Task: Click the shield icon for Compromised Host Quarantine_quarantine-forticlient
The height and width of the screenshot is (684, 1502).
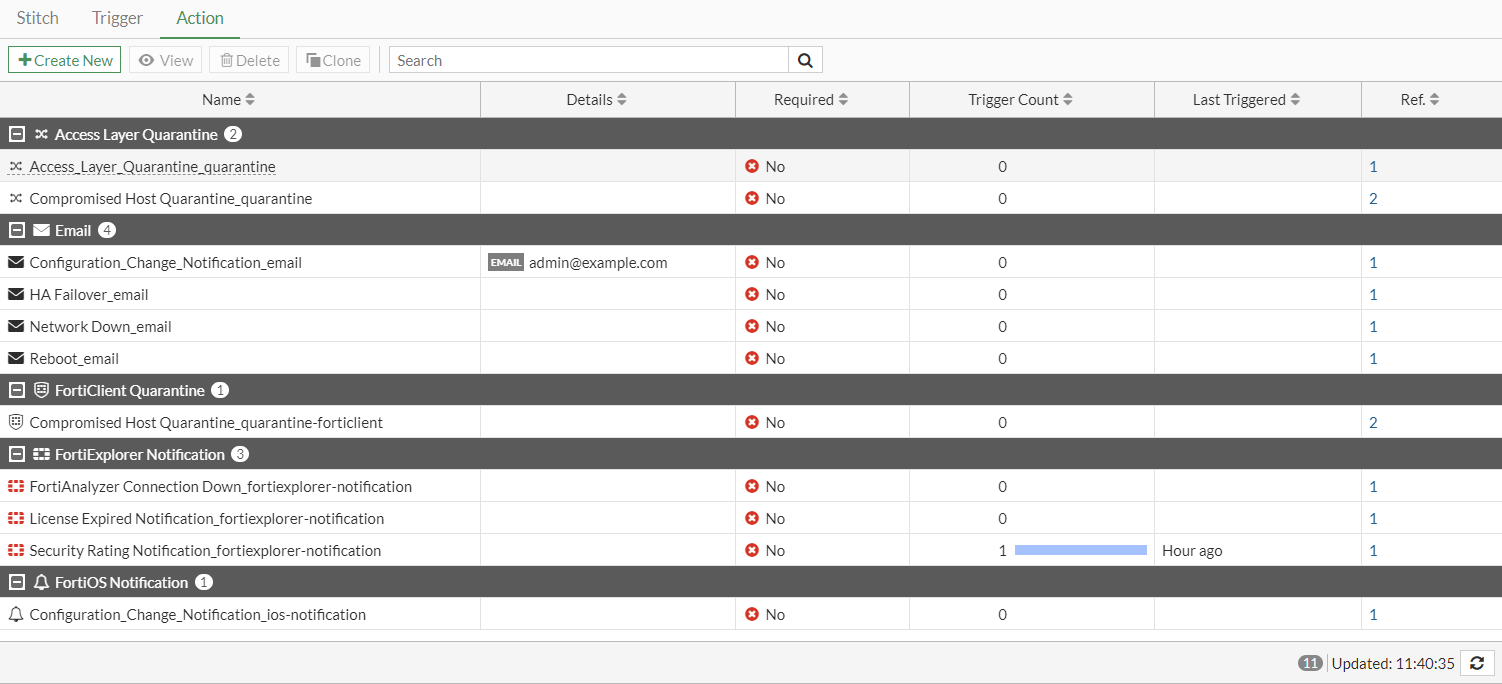Action: click(x=15, y=422)
